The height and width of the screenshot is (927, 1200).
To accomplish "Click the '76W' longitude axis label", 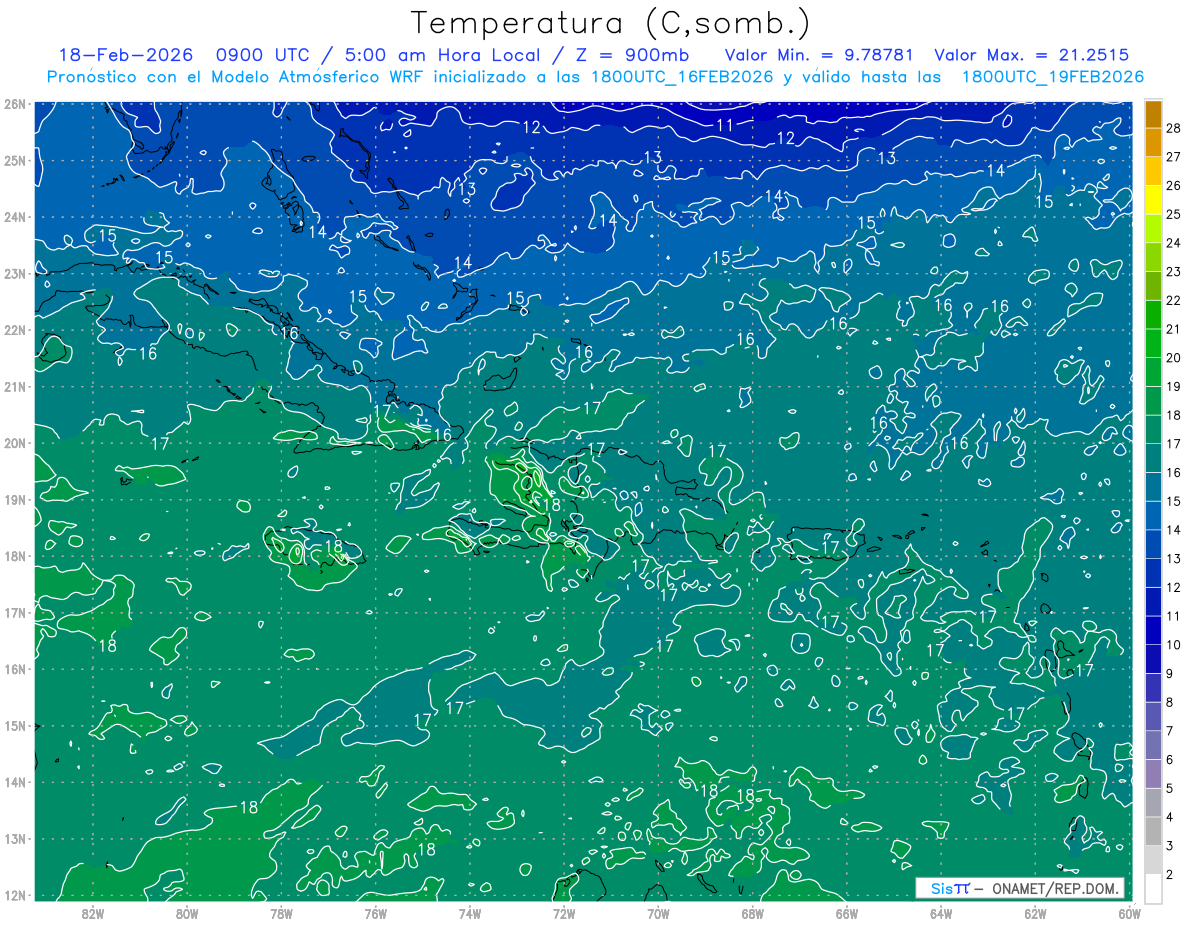I will (375, 912).
